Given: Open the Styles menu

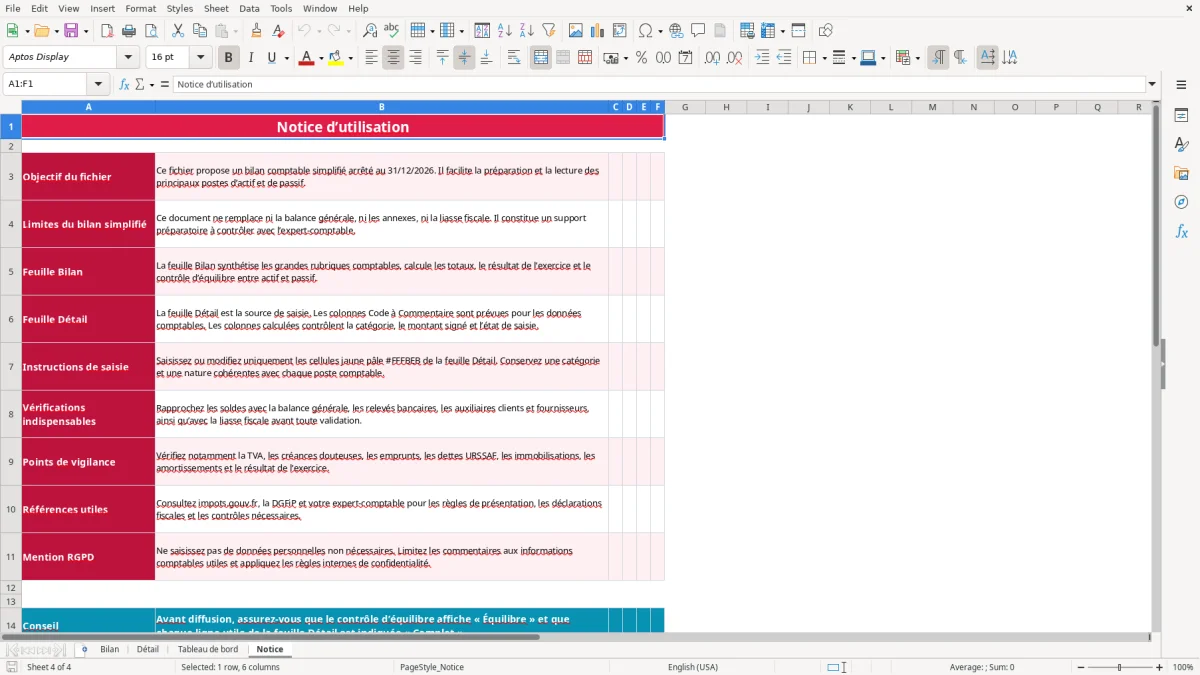Looking at the screenshot, I should click(x=180, y=8).
